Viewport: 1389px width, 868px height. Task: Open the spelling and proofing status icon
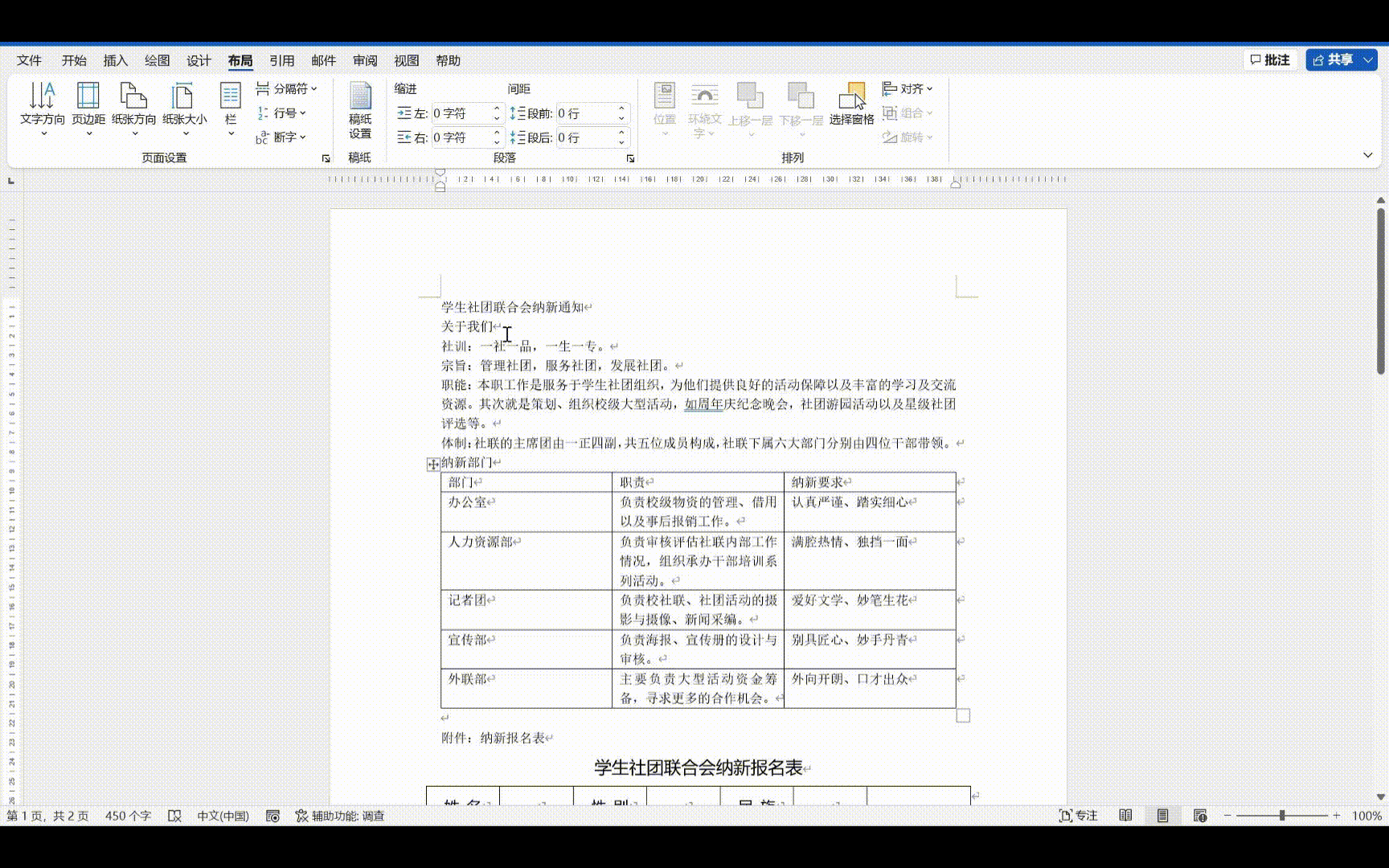[174, 816]
